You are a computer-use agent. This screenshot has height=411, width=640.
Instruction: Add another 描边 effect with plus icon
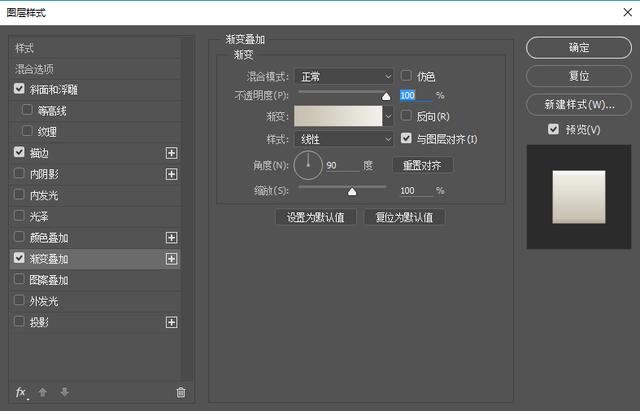coord(171,153)
